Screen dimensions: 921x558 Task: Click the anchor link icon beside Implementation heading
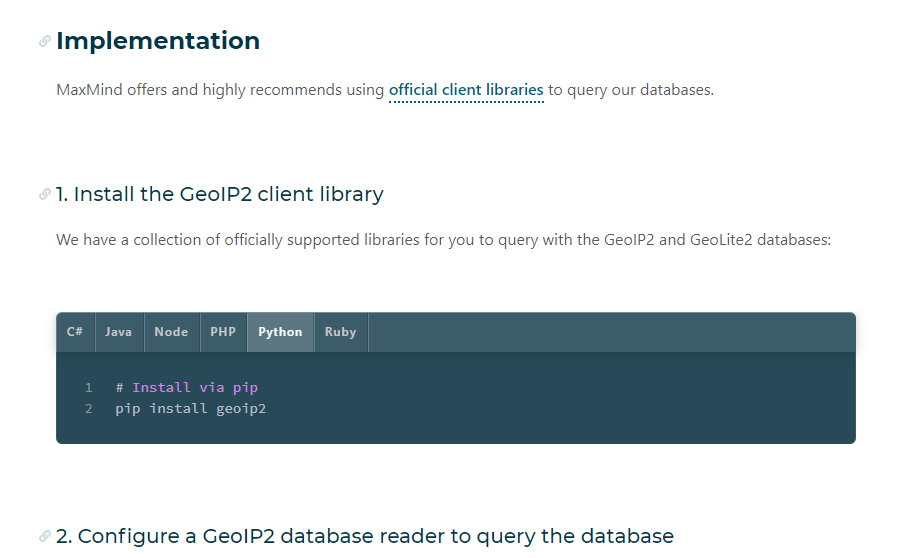coord(45,41)
